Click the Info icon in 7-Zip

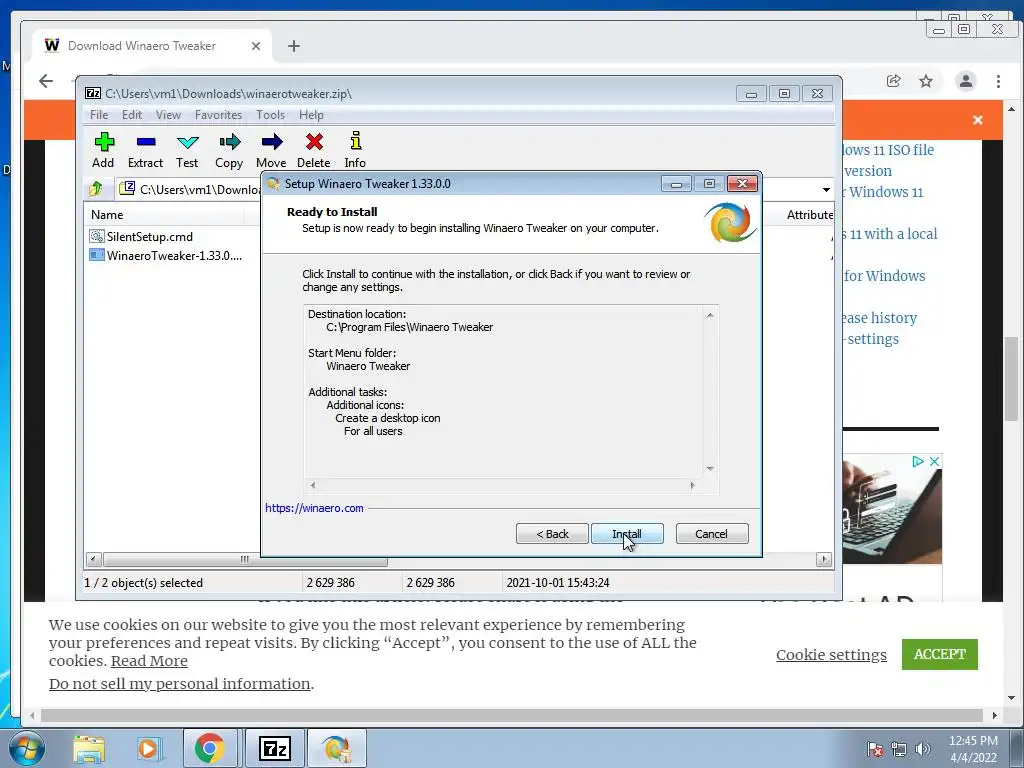coord(355,150)
